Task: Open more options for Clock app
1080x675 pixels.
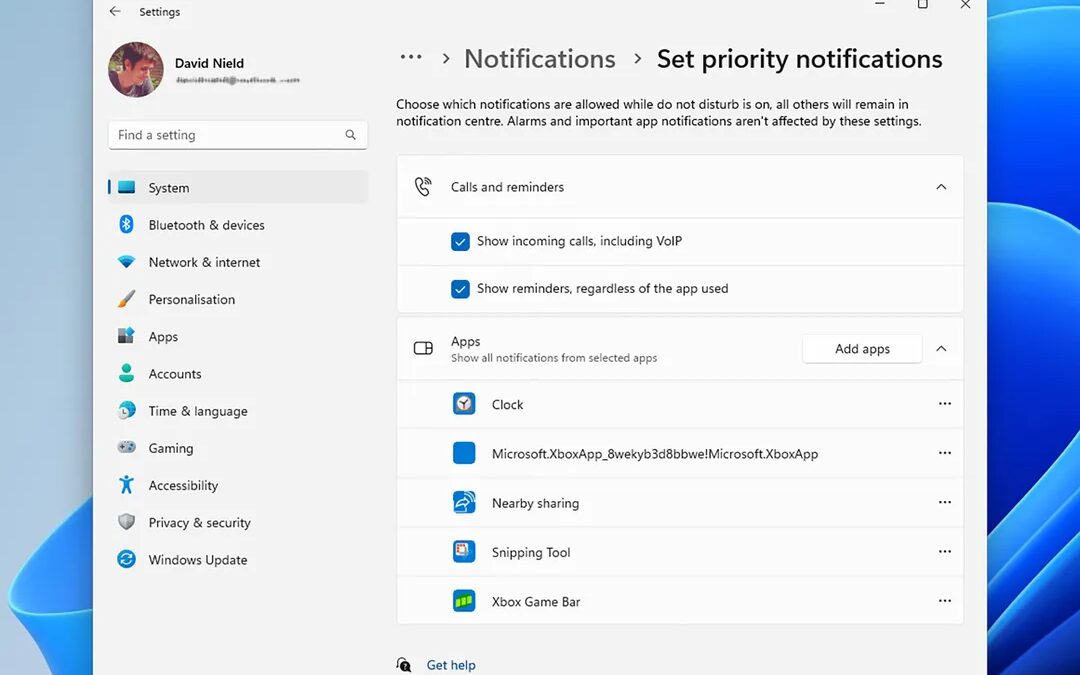Action: 944,404
